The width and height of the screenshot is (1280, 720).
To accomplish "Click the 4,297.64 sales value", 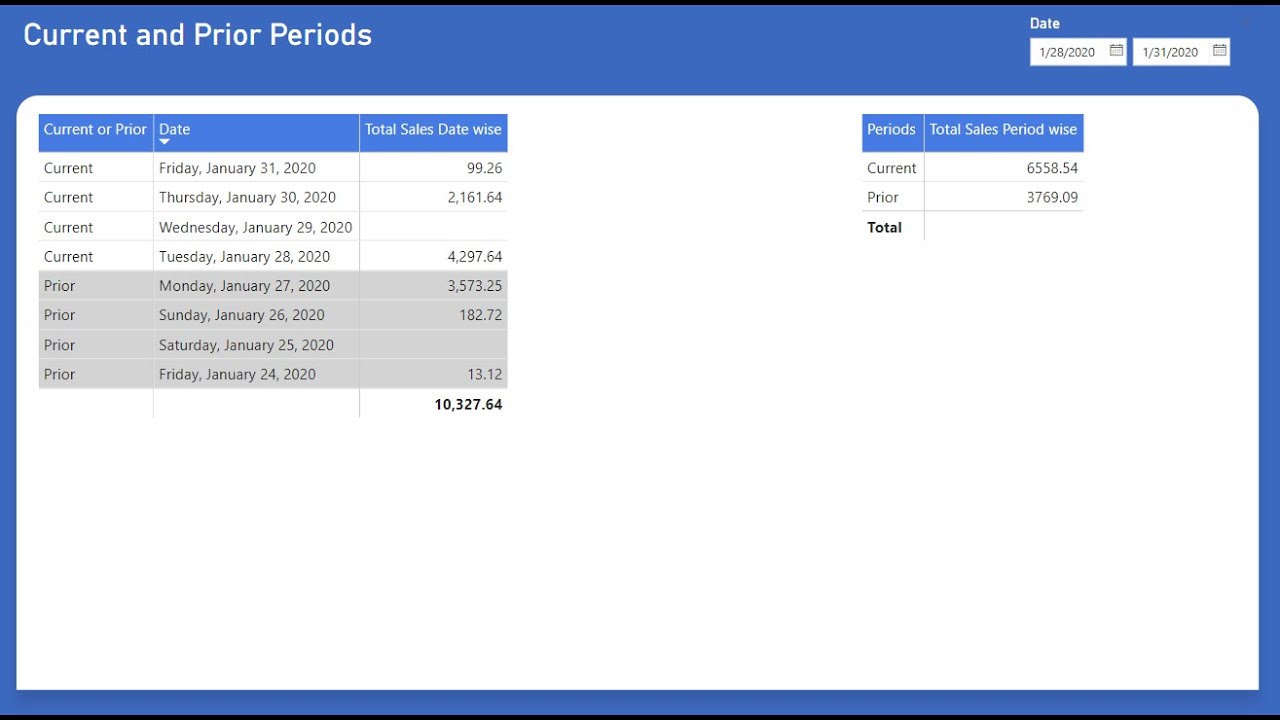I will (475, 256).
